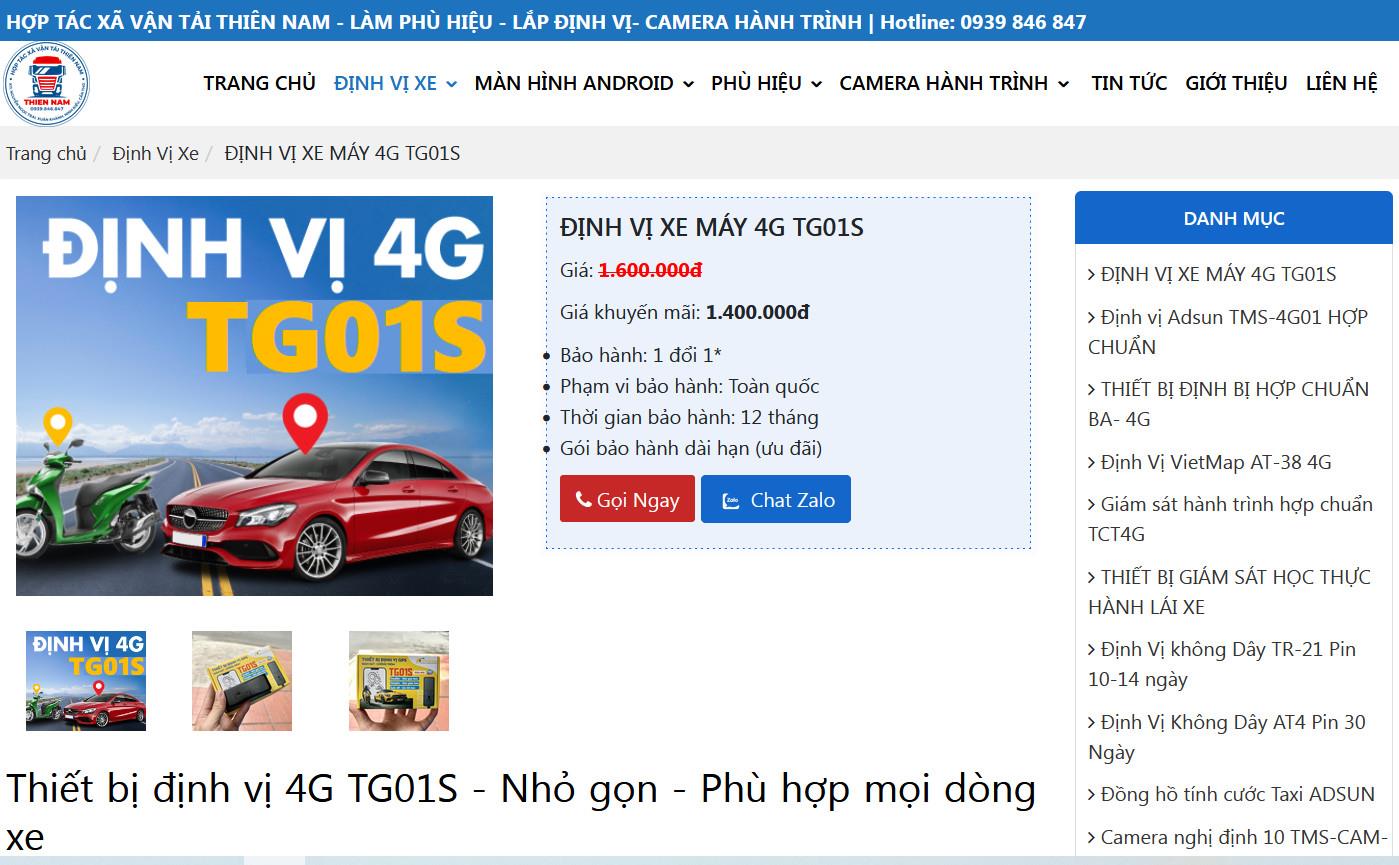Expand the ĐỊNH VỊ XE menu chevron

coord(452,85)
